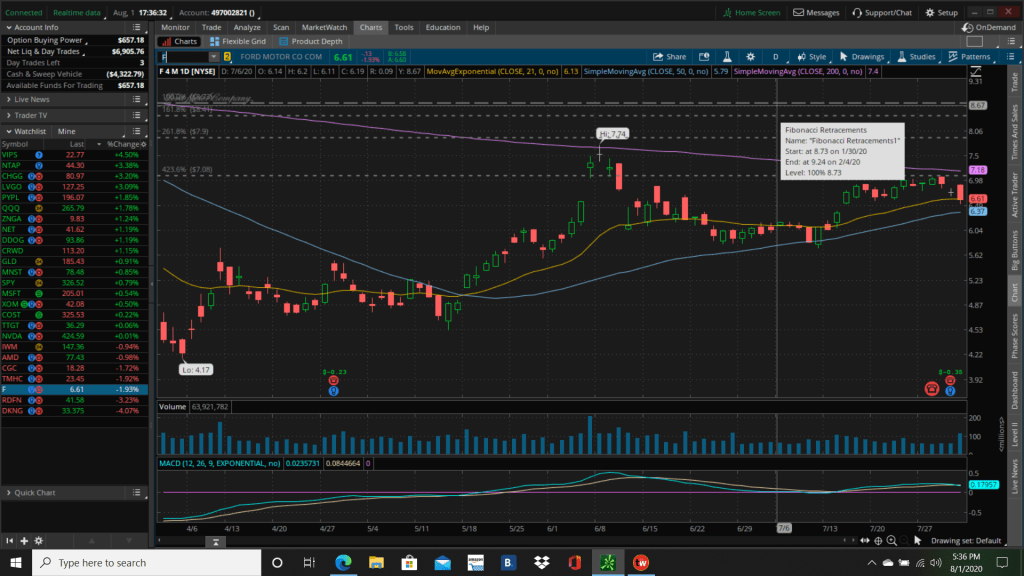Select the Flexible Grid sub-tab

(x=238, y=42)
